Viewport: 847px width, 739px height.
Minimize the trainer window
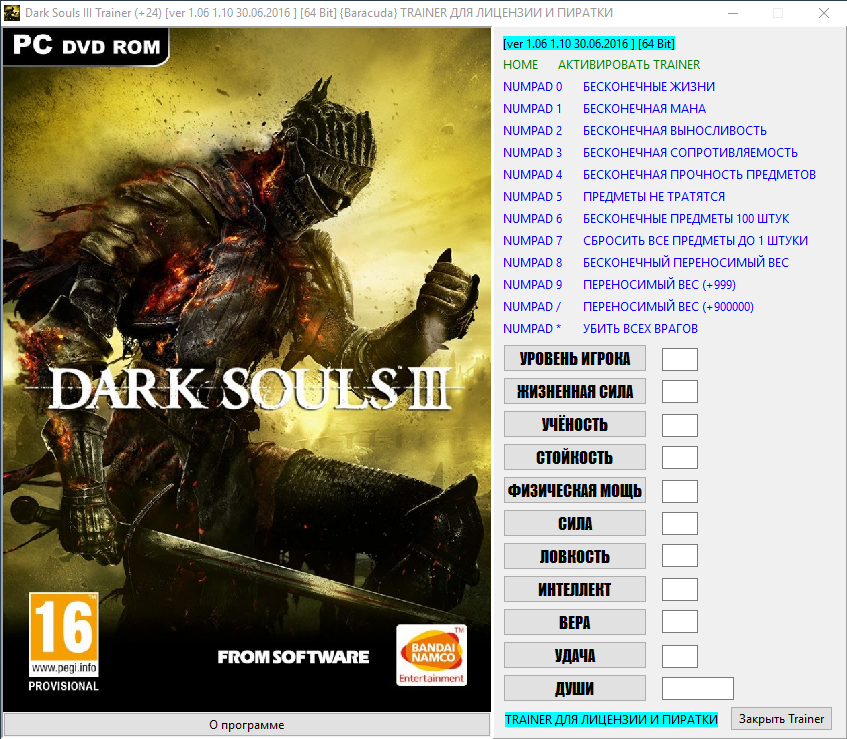click(732, 13)
